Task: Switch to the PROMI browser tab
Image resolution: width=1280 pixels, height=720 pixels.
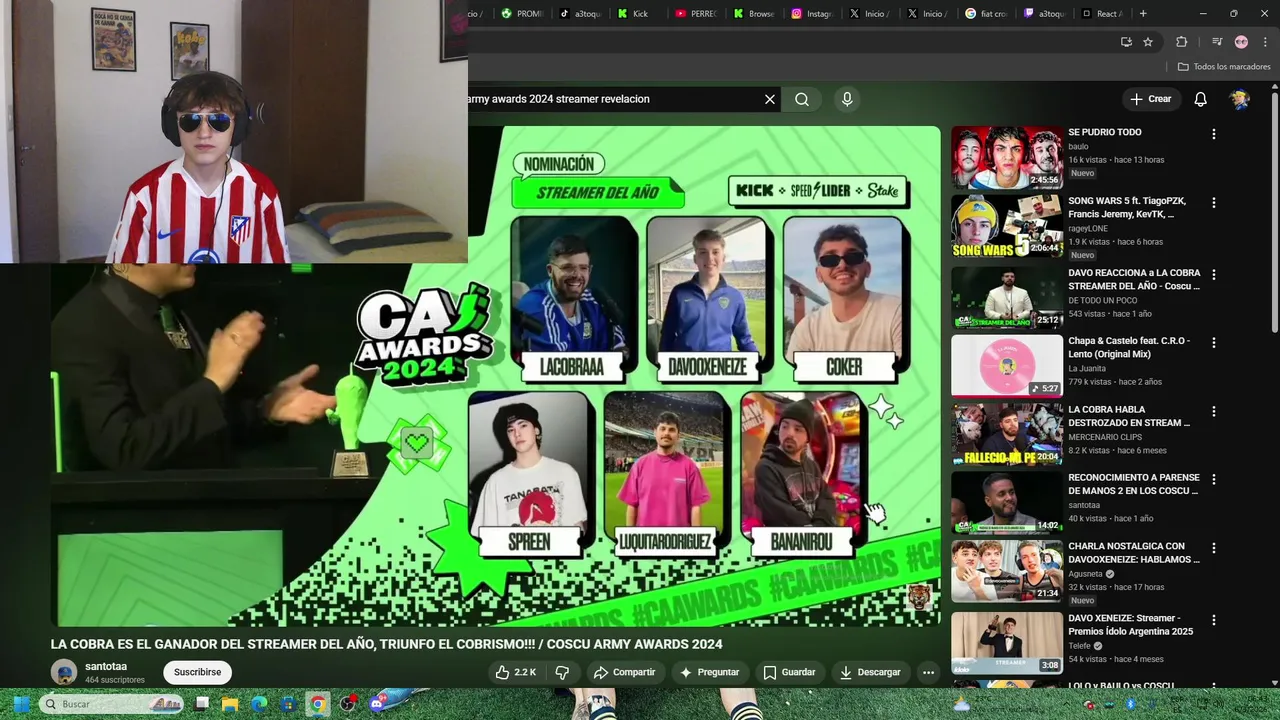Action: pos(522,13)
